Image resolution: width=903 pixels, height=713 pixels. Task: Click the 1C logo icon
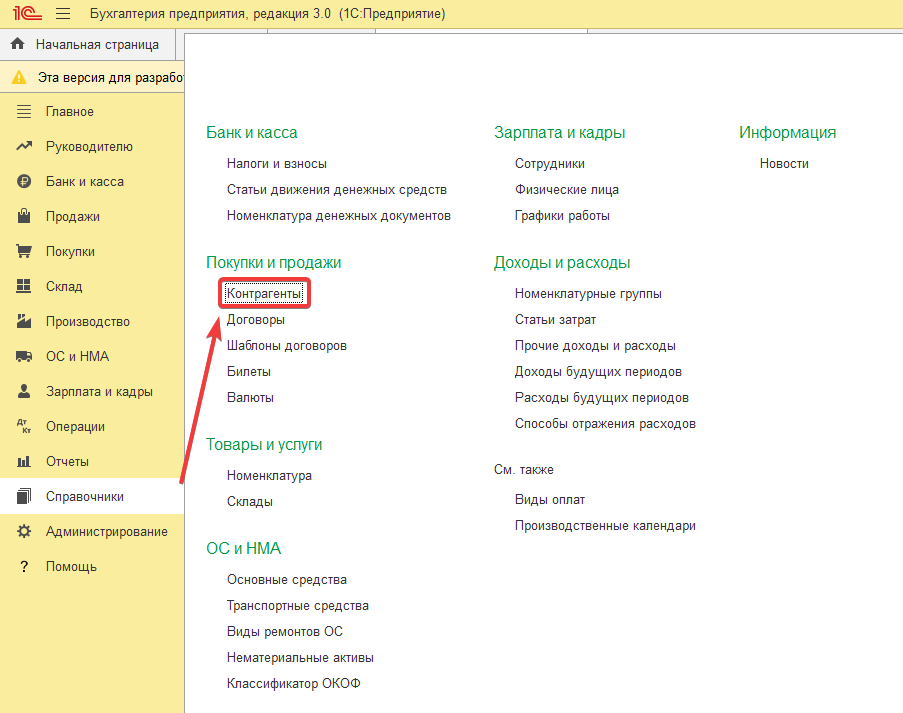pyautogui.click(x=24, y=14)
